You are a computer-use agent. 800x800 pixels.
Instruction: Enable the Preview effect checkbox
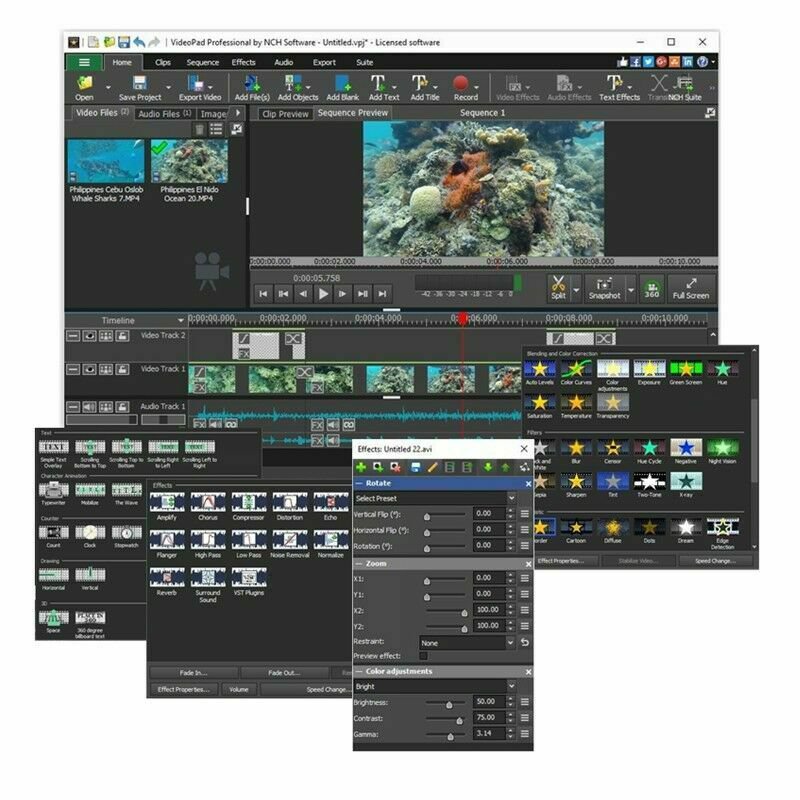coord(423,656)
